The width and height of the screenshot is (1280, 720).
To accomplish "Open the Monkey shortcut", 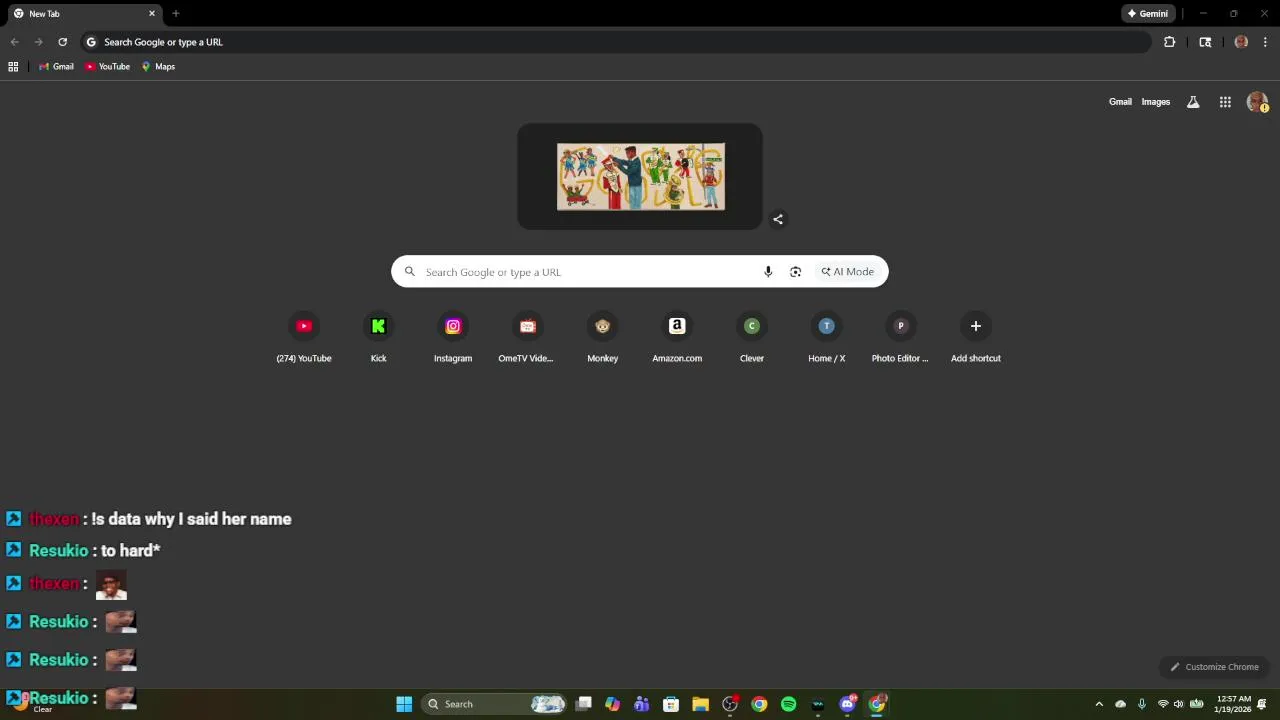I will [x=602, y=338].
